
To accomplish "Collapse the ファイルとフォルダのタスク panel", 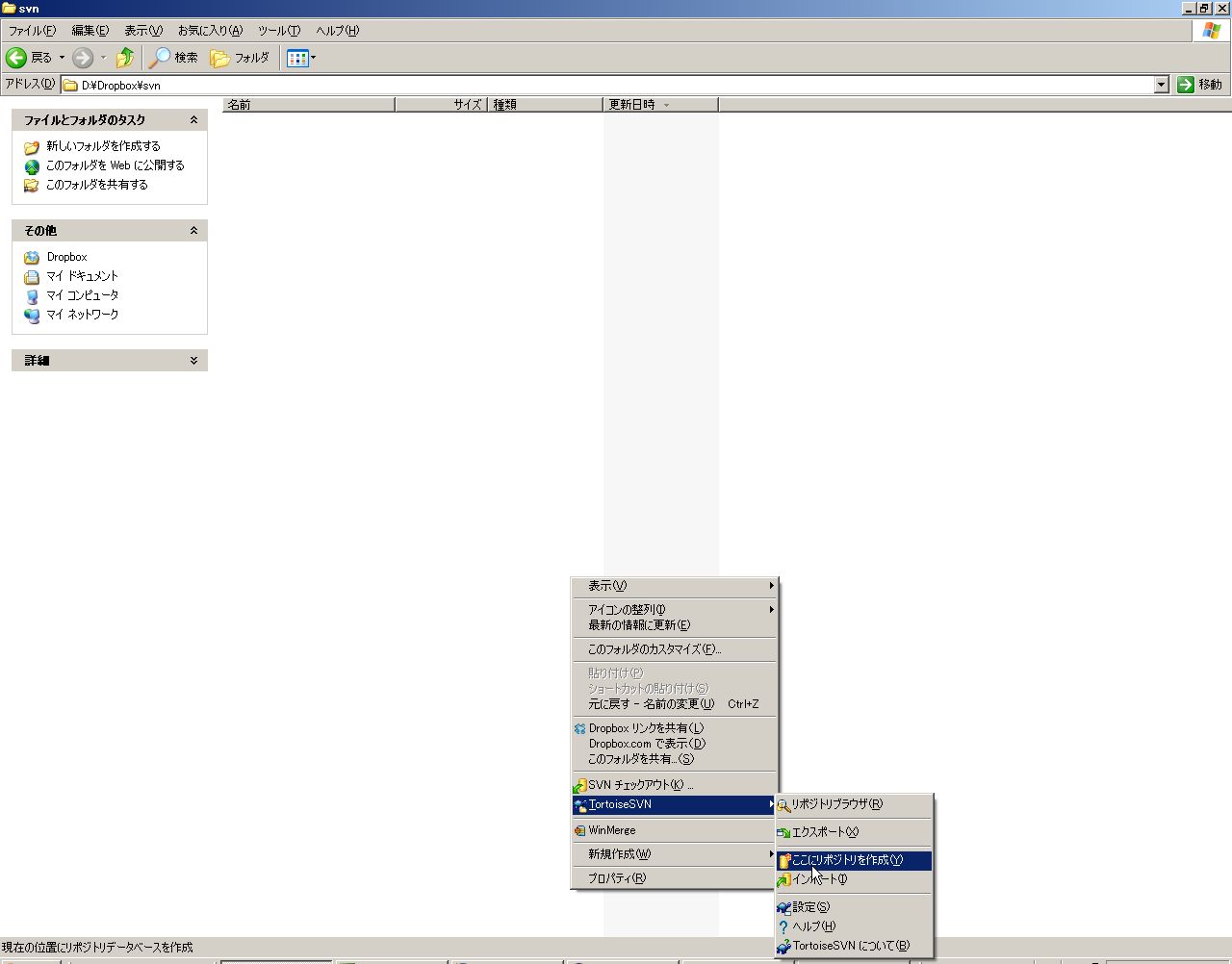I will click(x=193, y=120).
